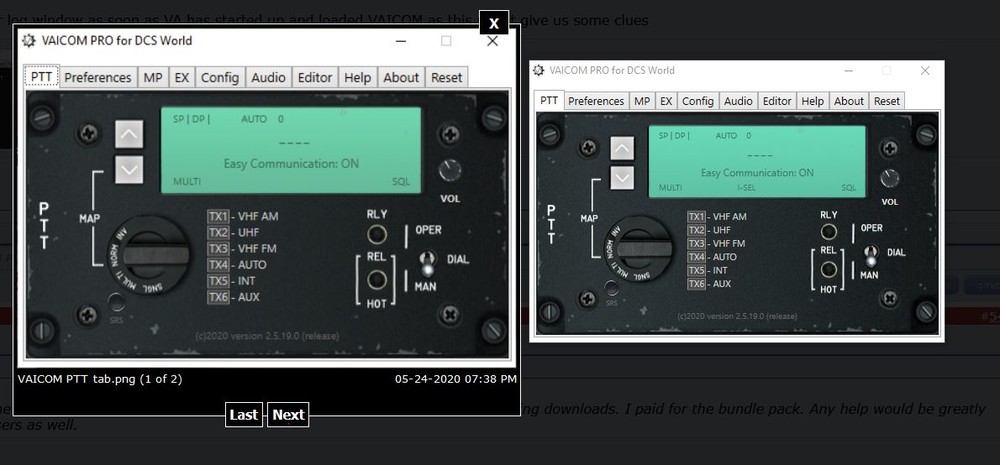Open Audio tab in lightbox window

point(268,77)
